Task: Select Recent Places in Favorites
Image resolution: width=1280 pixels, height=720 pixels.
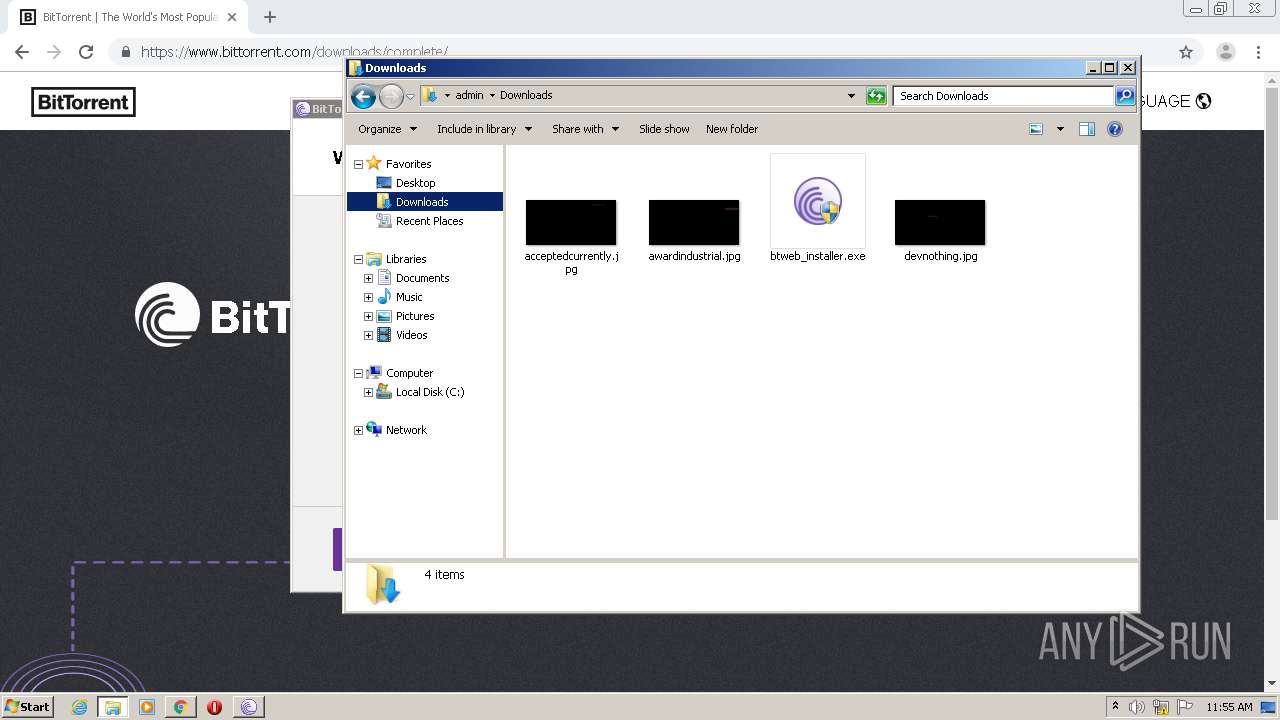Action: pyautogui.click(x=429, y=221)
